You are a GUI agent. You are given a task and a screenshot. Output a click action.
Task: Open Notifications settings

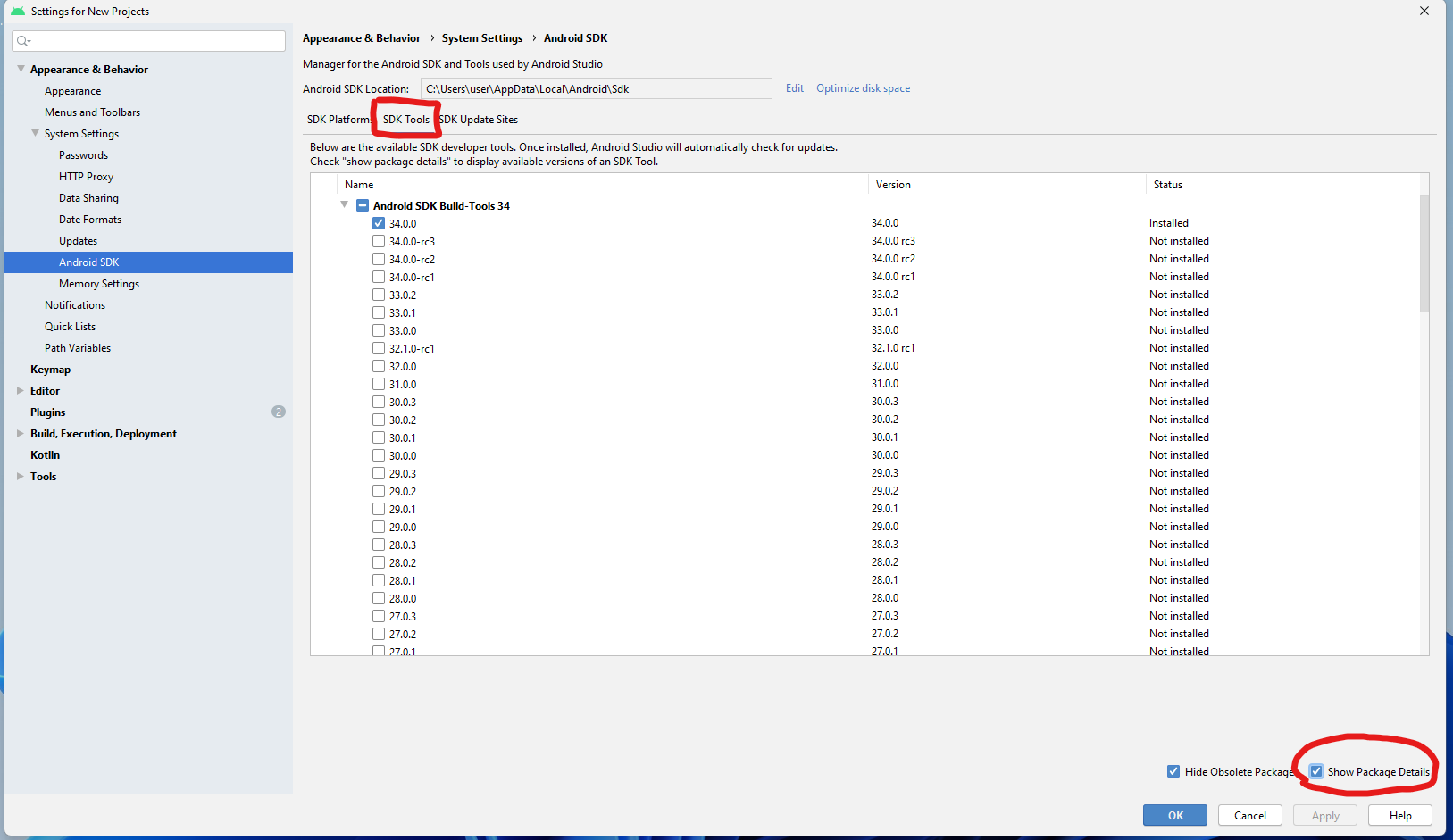pos(75,305)
